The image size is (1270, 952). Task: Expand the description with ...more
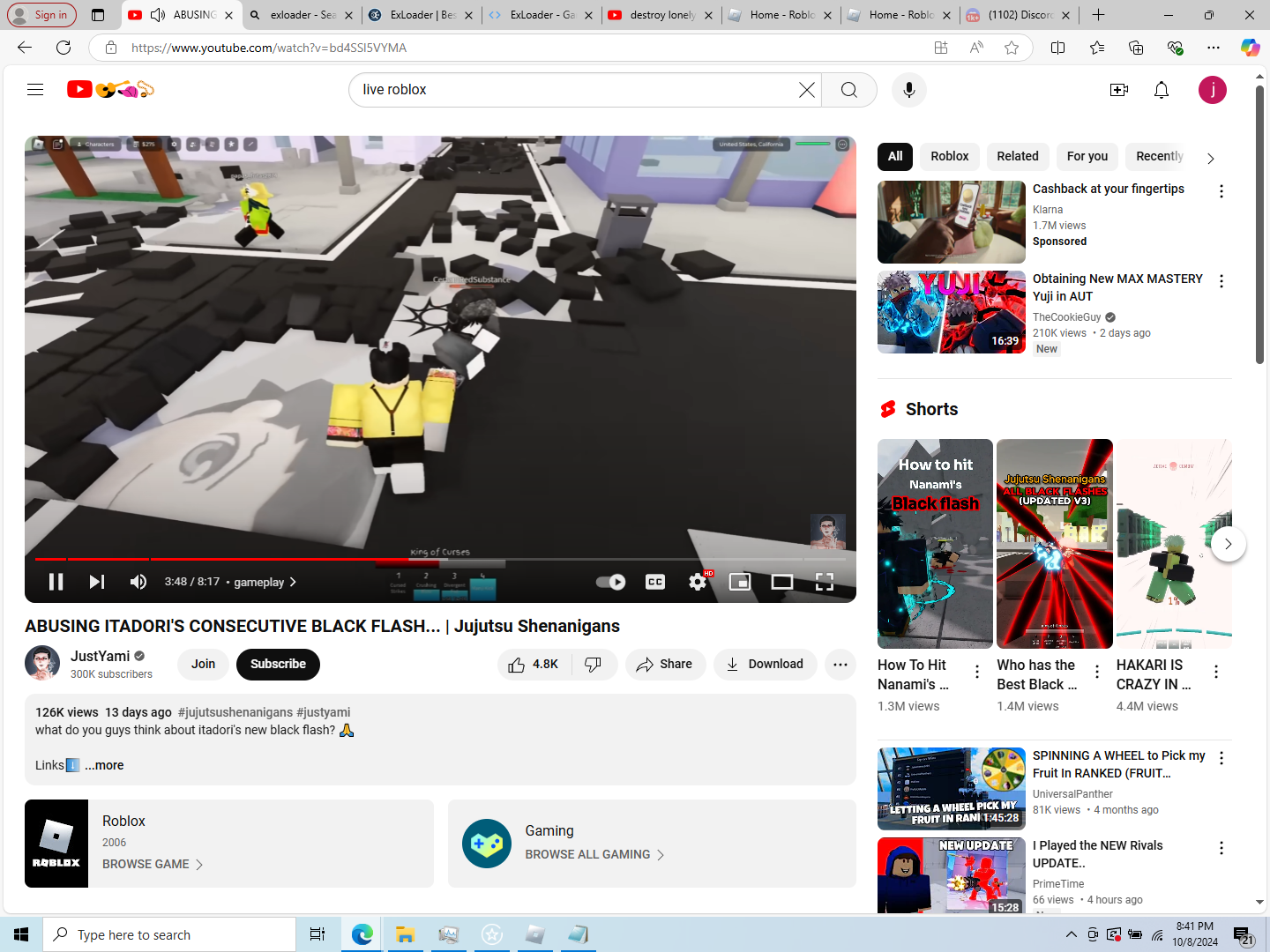(104, 765)
